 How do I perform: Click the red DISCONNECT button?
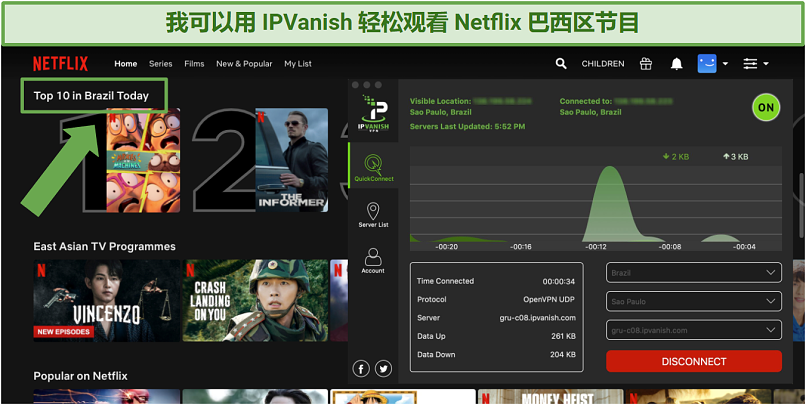pyautogui.click(x=694, y=361)
